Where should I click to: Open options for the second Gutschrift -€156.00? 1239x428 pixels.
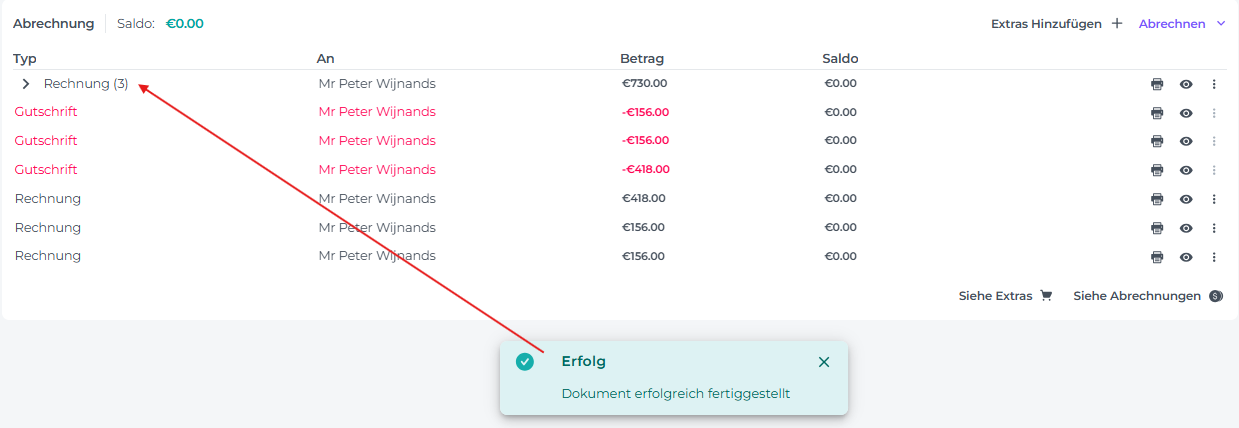(x=1214, y=141)
